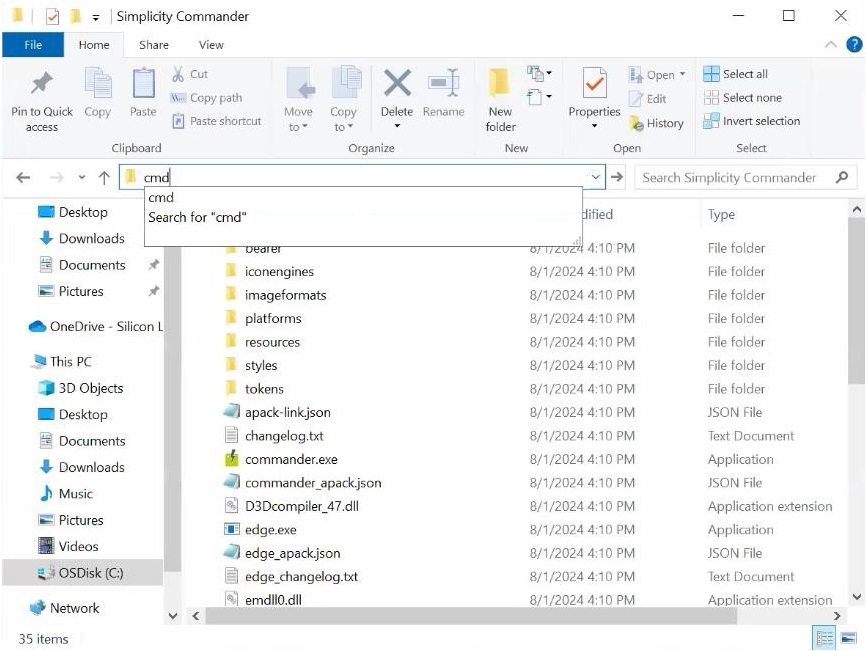
Task: Open the File menu
Action: pyautogui.click(x=33, y=45)
